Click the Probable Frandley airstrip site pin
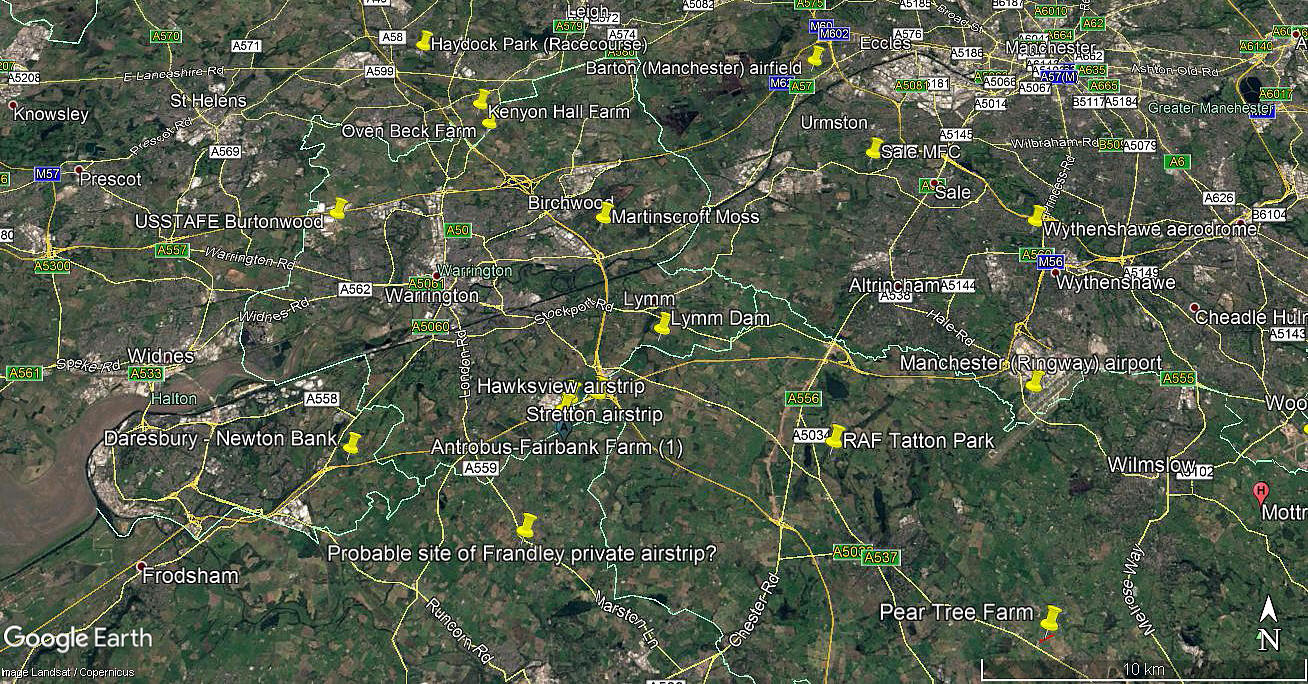1308x684 pixels. point(527,525)
